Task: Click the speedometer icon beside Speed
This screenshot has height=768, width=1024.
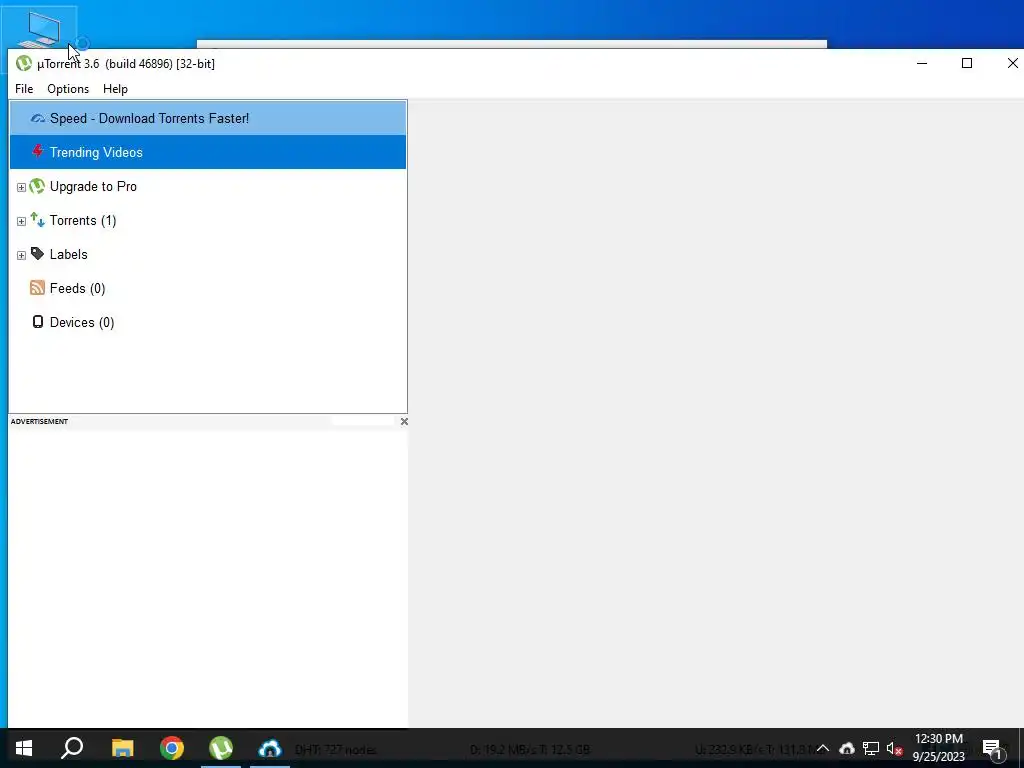Action: 38,118
